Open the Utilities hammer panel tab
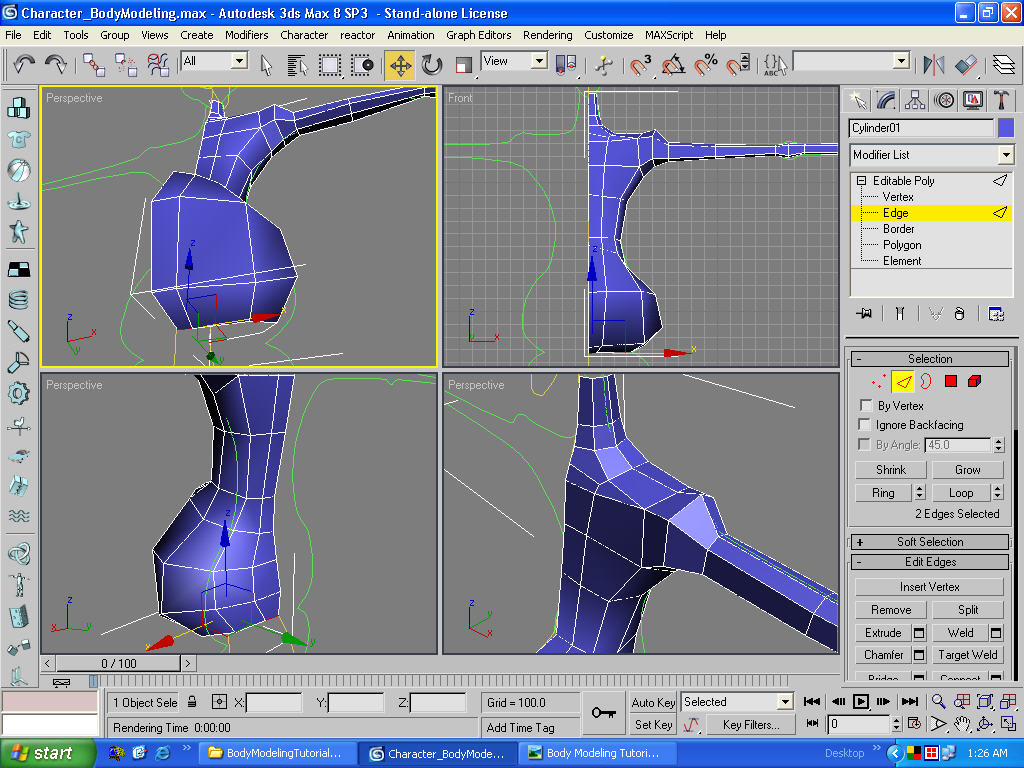The width and height of the screenshot is (1024, 768). point(1001,100)
